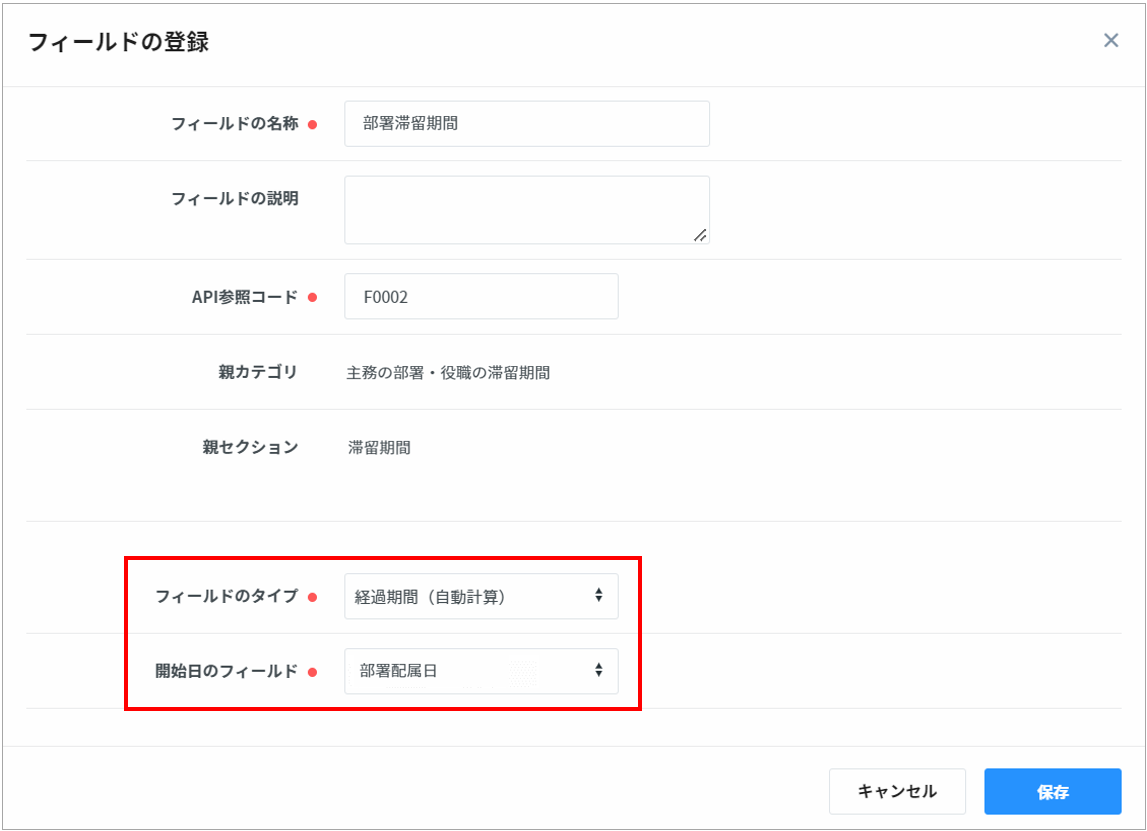Click the フィールドの登録 dialog title
Viewport: 1147px width, 831px height.
click(118, 42)
